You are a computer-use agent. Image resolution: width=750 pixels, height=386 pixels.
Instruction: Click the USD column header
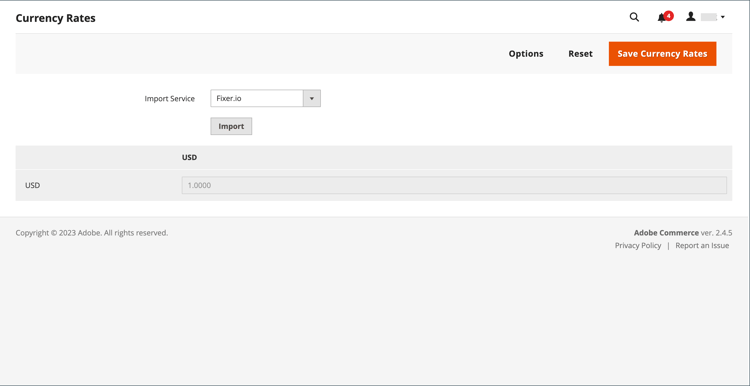coord(189,157)
